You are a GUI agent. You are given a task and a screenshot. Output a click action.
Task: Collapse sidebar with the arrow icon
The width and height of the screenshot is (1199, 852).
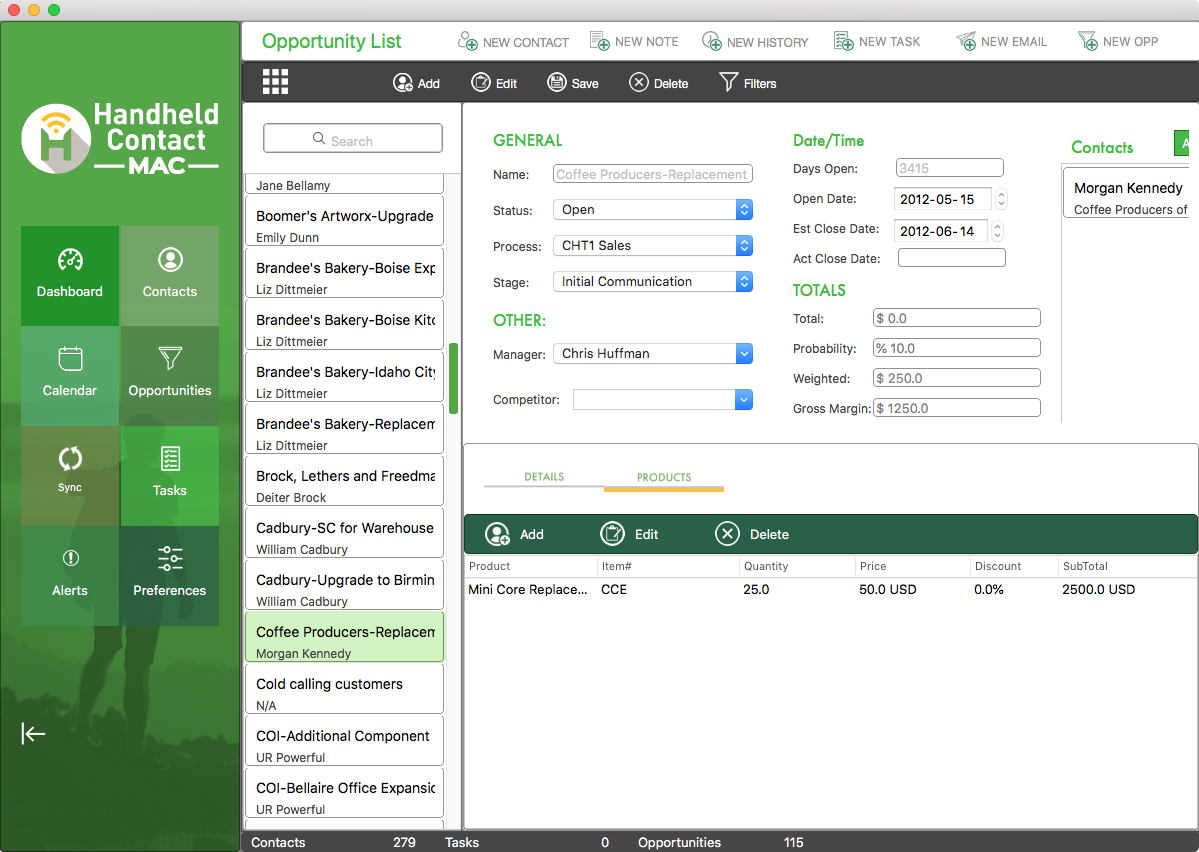click(34, 734)
